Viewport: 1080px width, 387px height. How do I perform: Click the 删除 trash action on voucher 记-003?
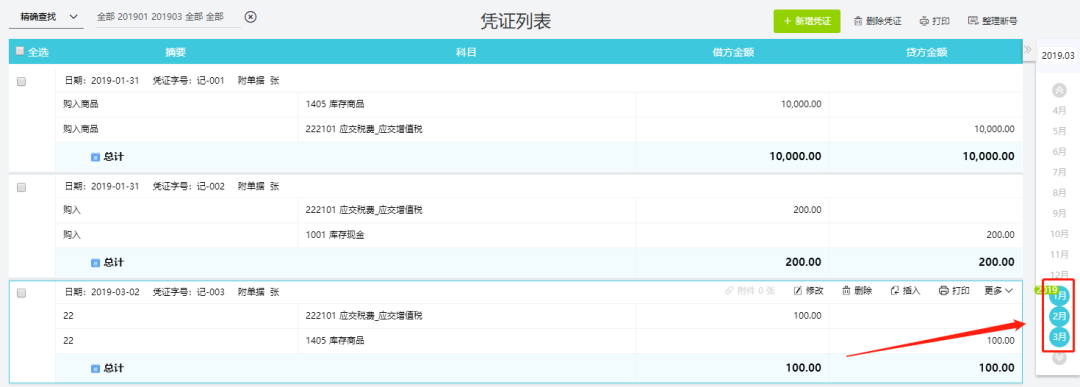tap(858, 291)
